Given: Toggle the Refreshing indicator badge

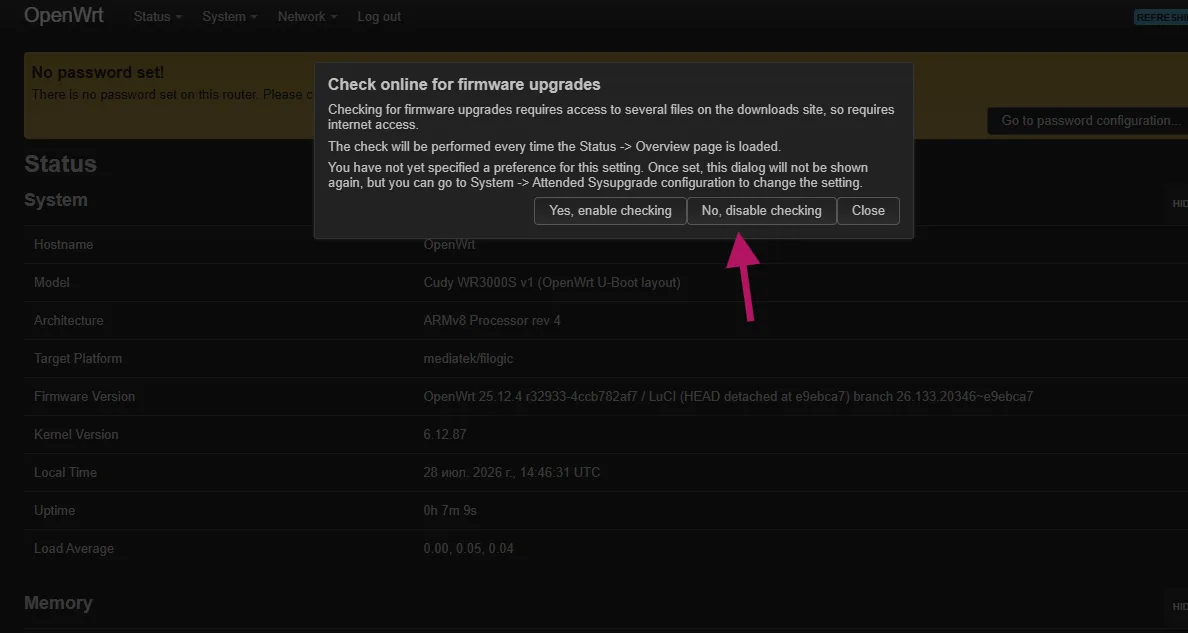Looking at the screenshot, I should 1161,17.
